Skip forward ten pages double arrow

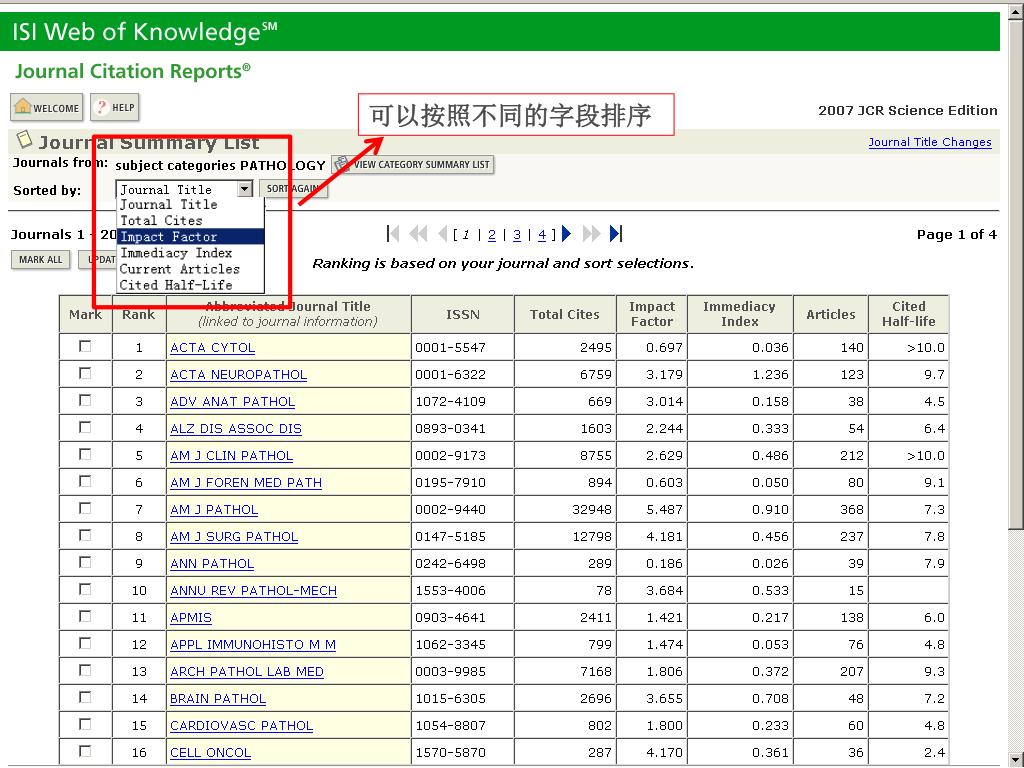590,233
